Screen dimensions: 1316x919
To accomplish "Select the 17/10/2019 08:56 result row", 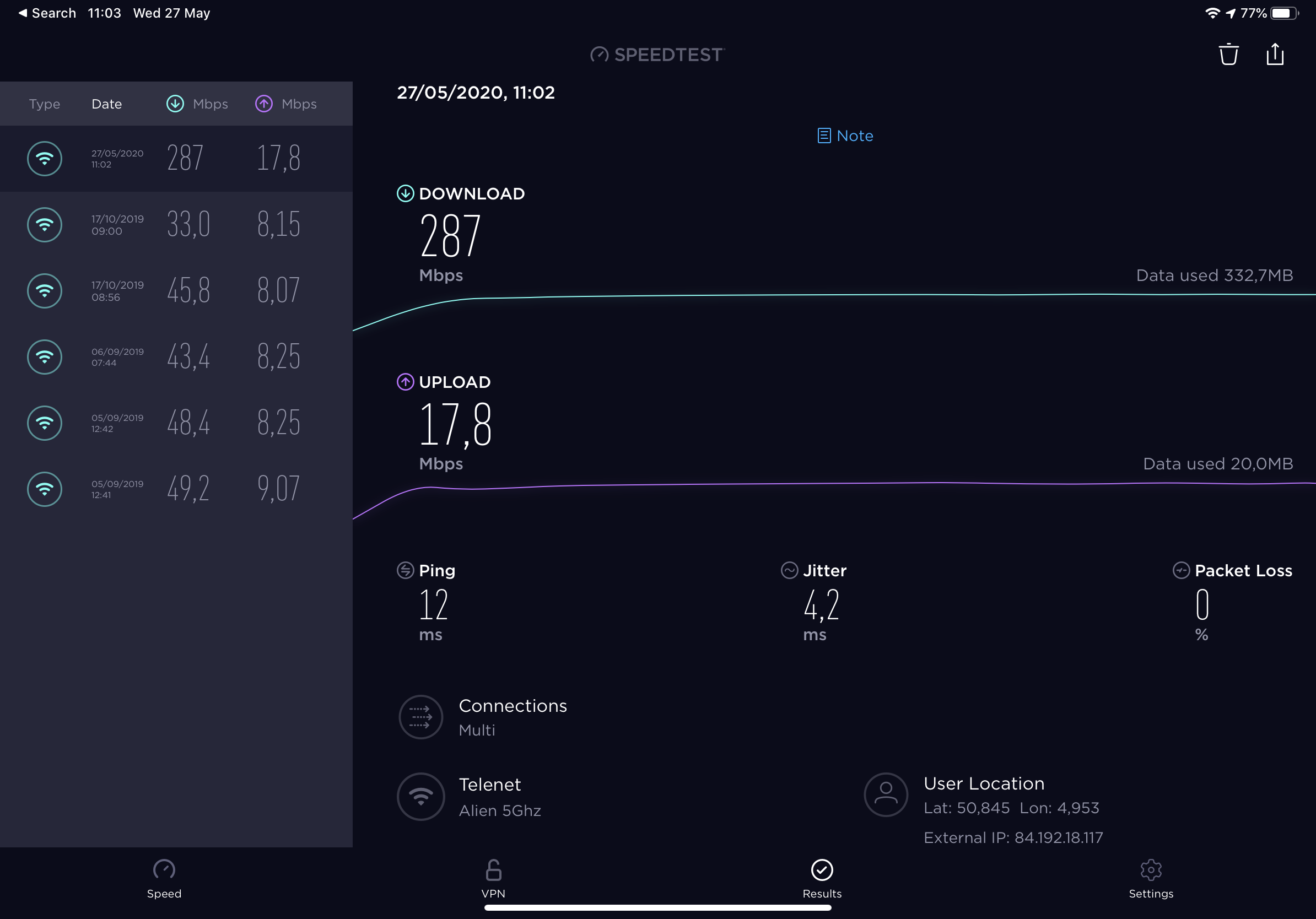I will [176, 291].
